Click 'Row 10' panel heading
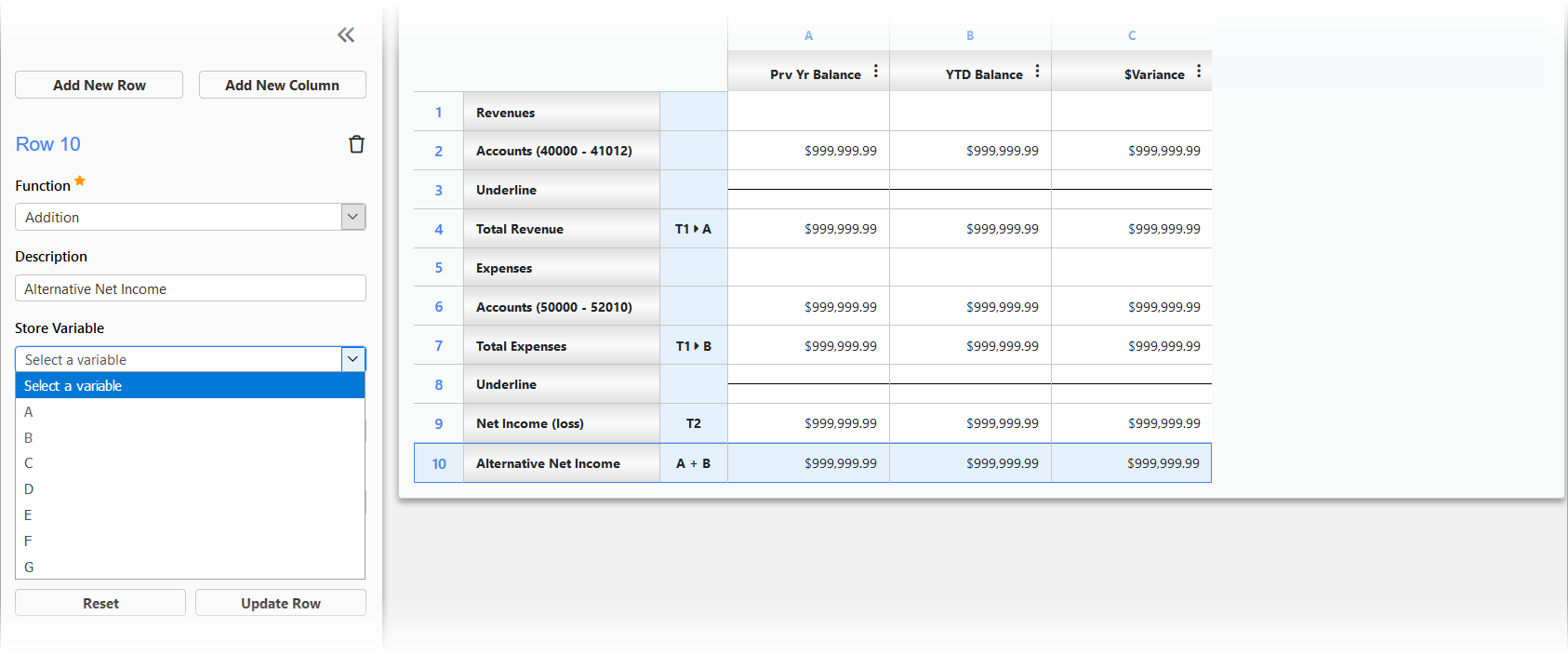The width and height of the screenshot is (1568, 655). (48, 144)
